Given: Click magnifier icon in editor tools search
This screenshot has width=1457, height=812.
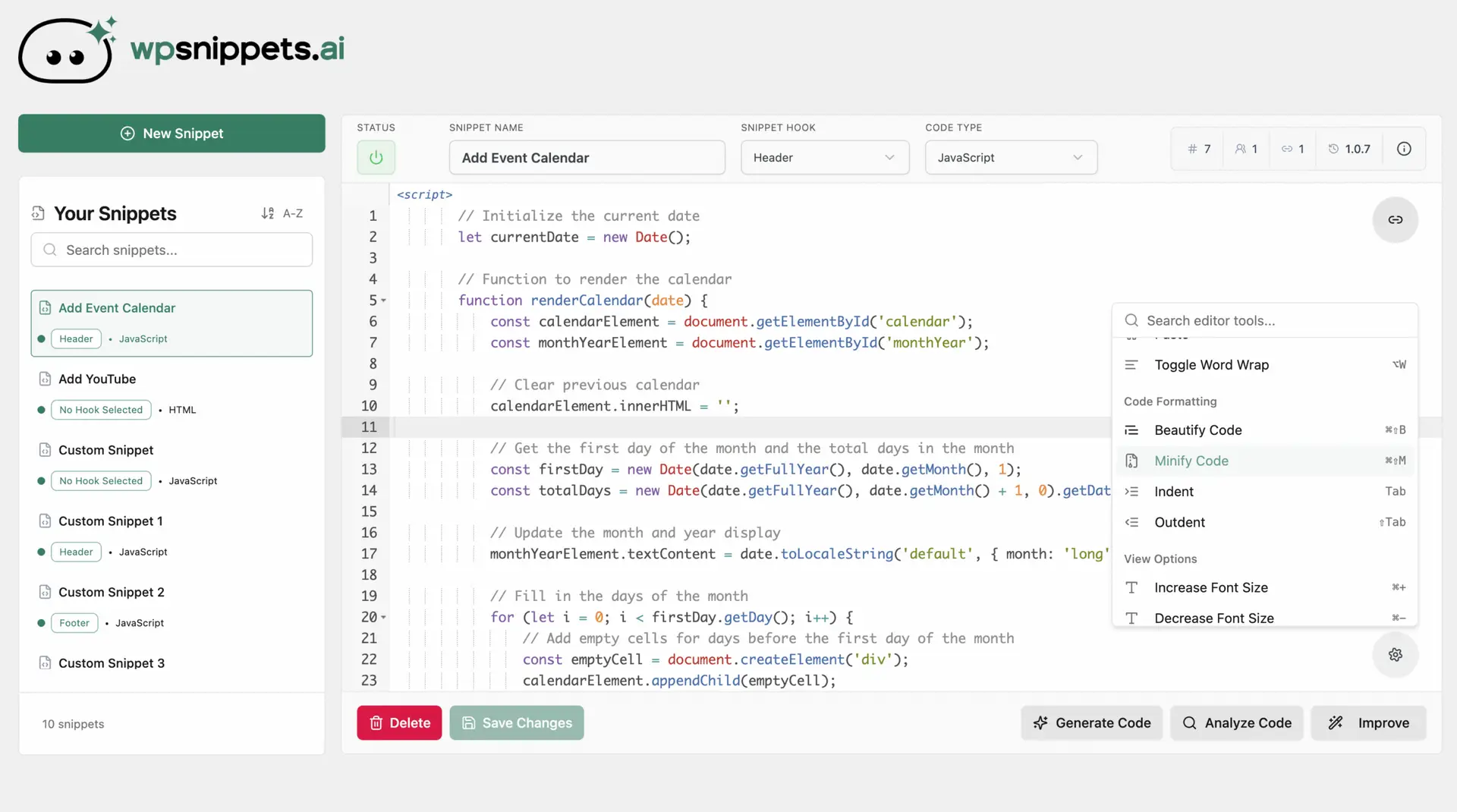Looking at the screenshot, I should click(1131, 320).
